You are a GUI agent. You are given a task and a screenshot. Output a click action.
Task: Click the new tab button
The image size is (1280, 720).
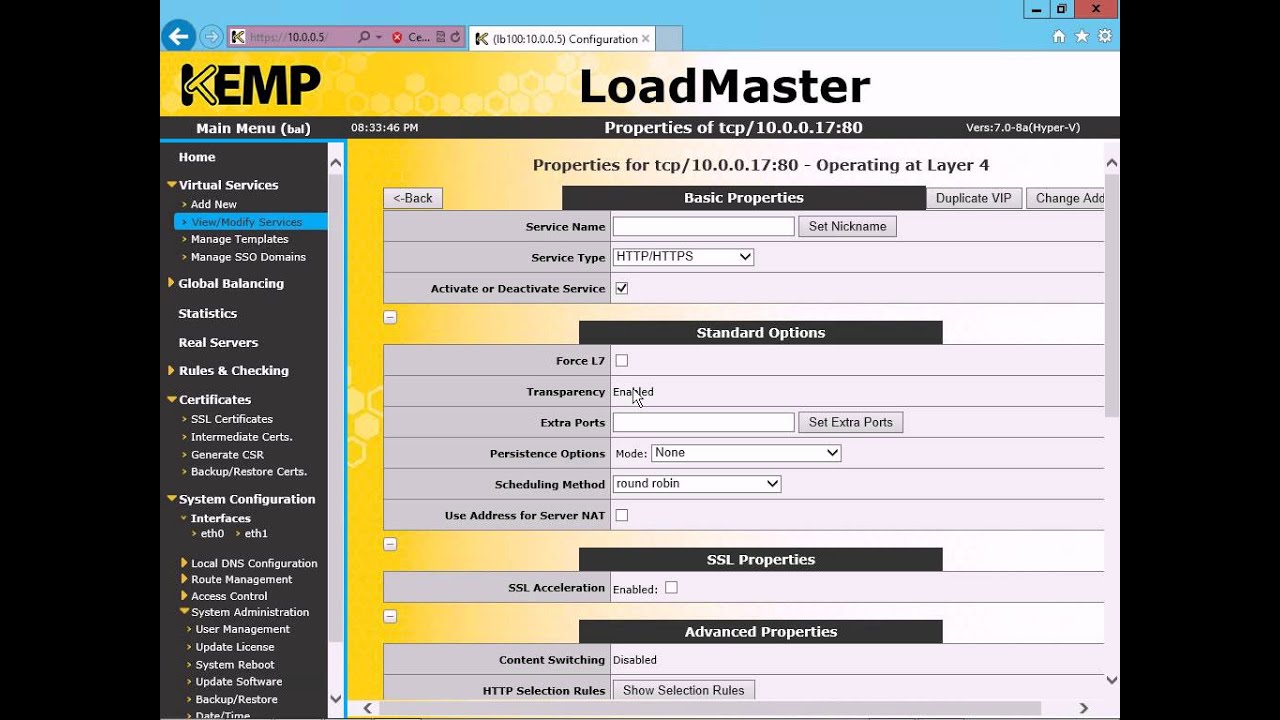pyautogui.click(x=668, y=38)
